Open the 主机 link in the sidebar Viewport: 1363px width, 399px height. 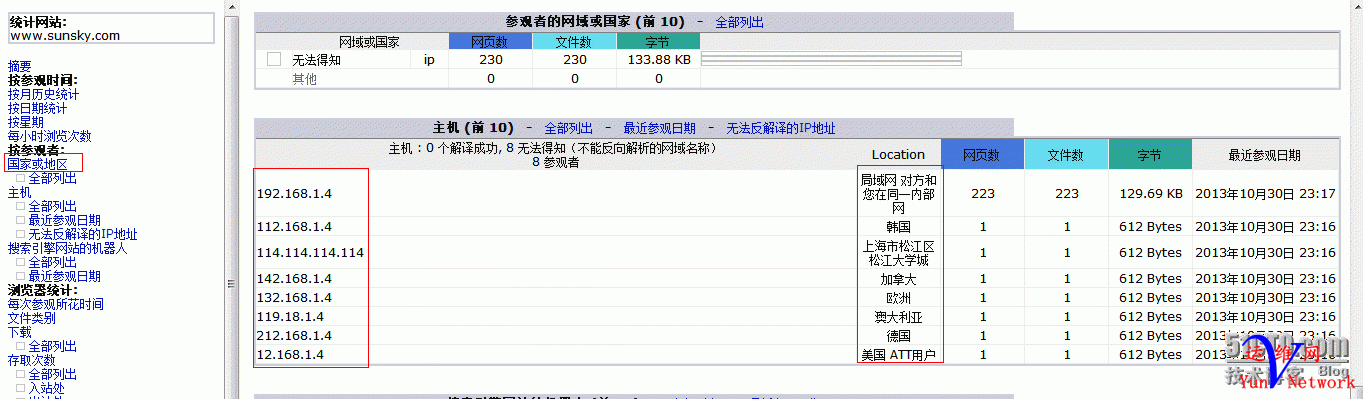[20, 192]
